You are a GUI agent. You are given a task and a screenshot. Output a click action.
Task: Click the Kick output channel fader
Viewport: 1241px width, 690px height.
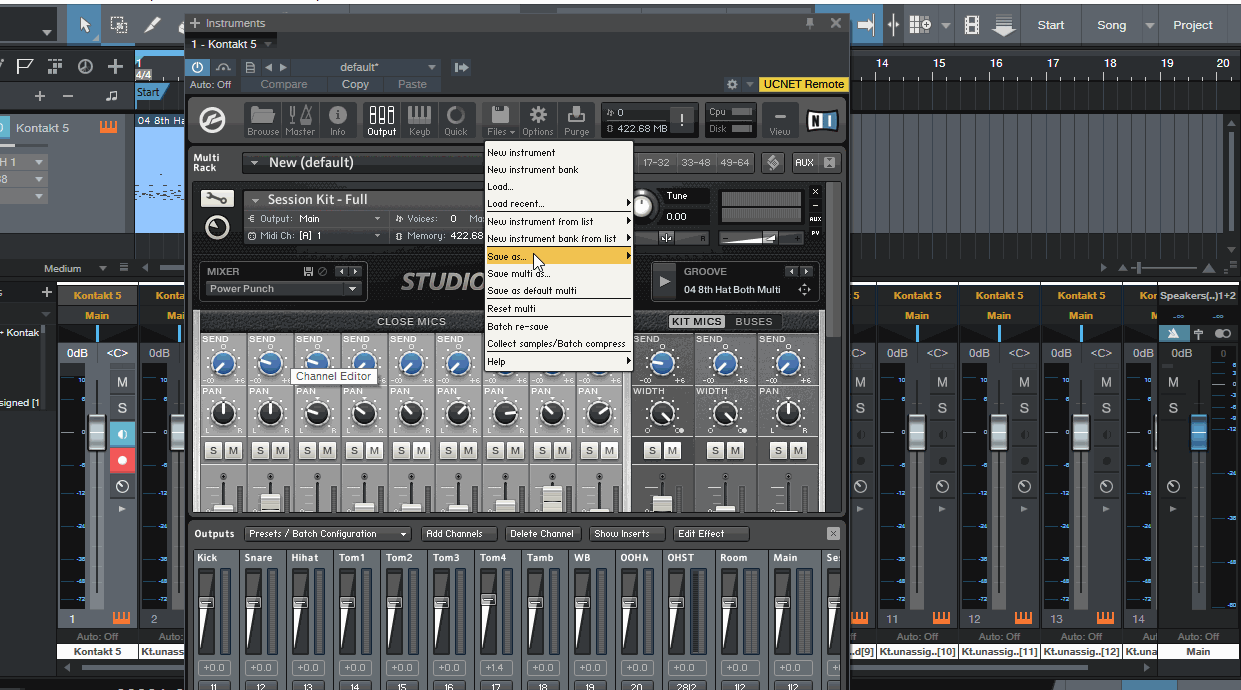pyautogui.click(x=207, y=602)
